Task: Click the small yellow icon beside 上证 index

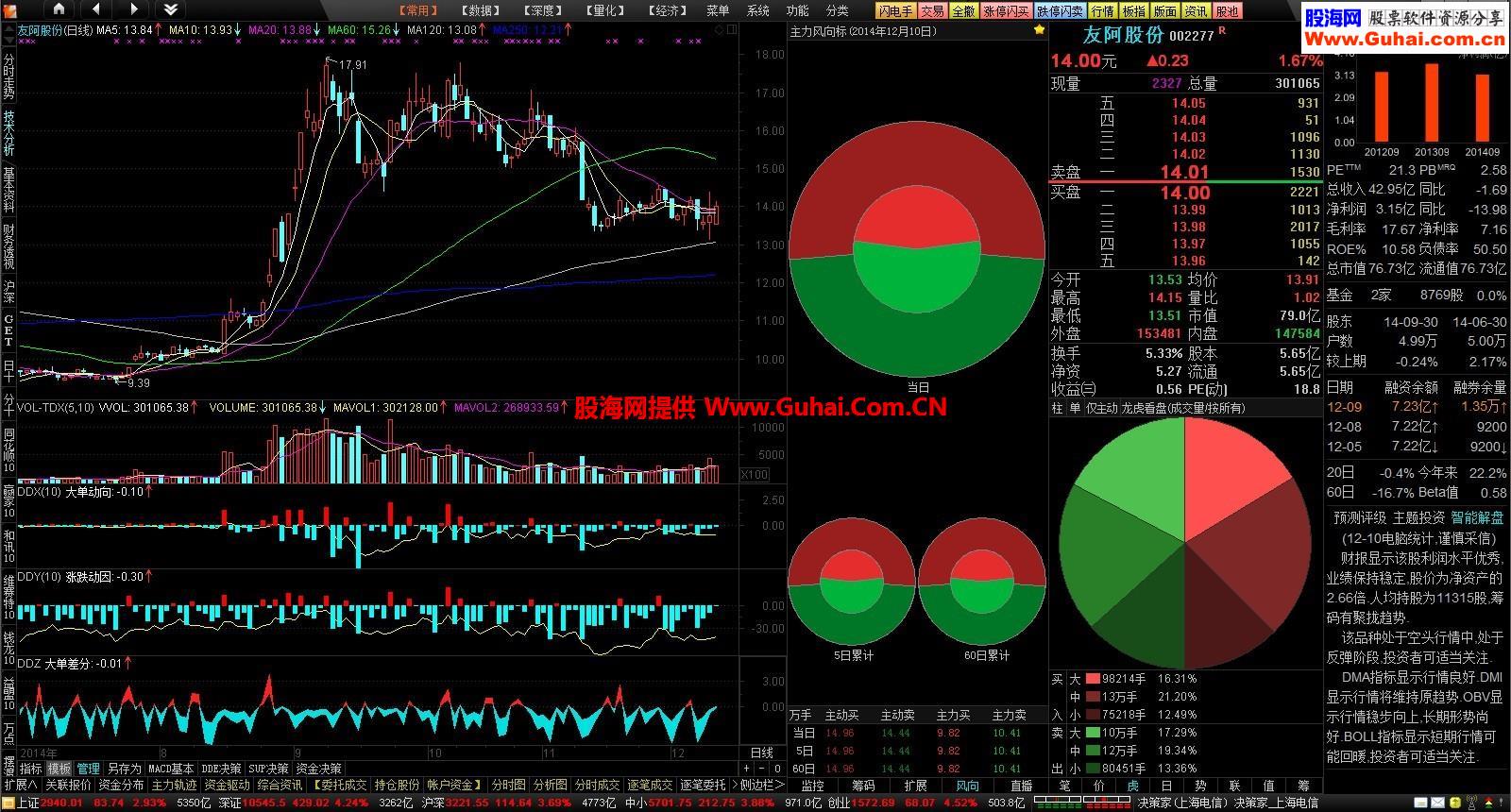Action: (x=9, y=804)
